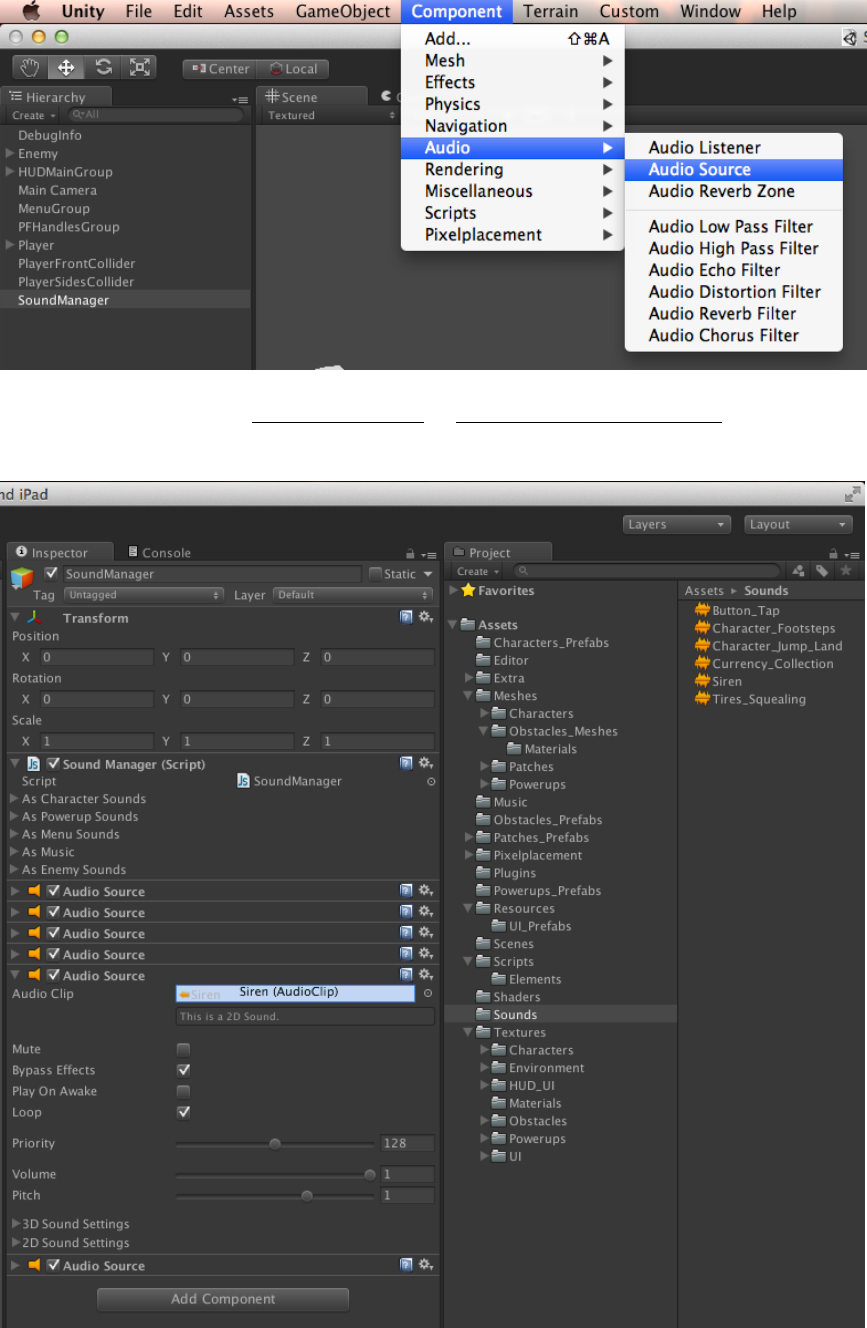
Task: Expand the Enemy object in Hierarchy
Action: tap(9, 153)
